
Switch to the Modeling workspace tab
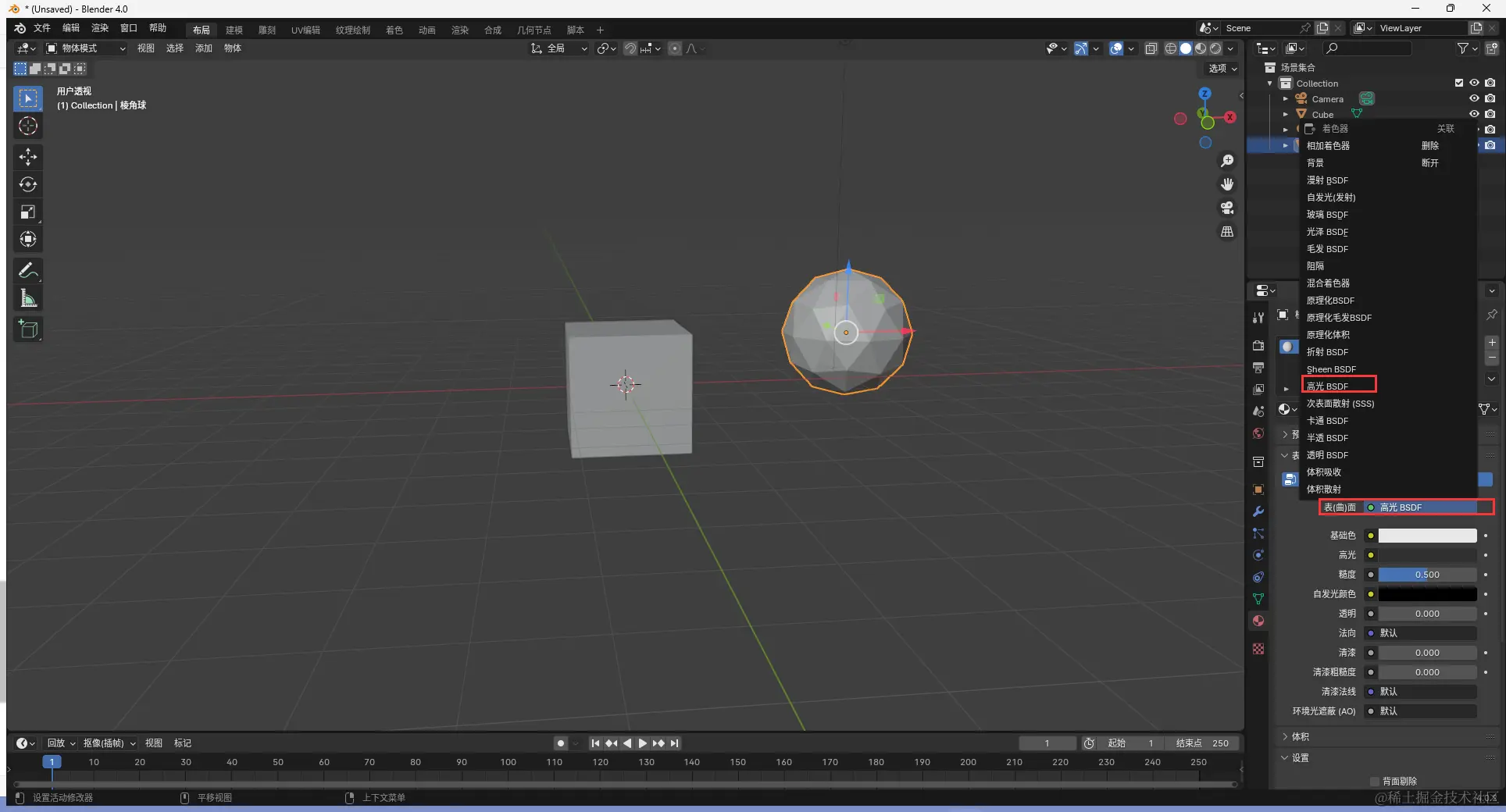point(234,30)
